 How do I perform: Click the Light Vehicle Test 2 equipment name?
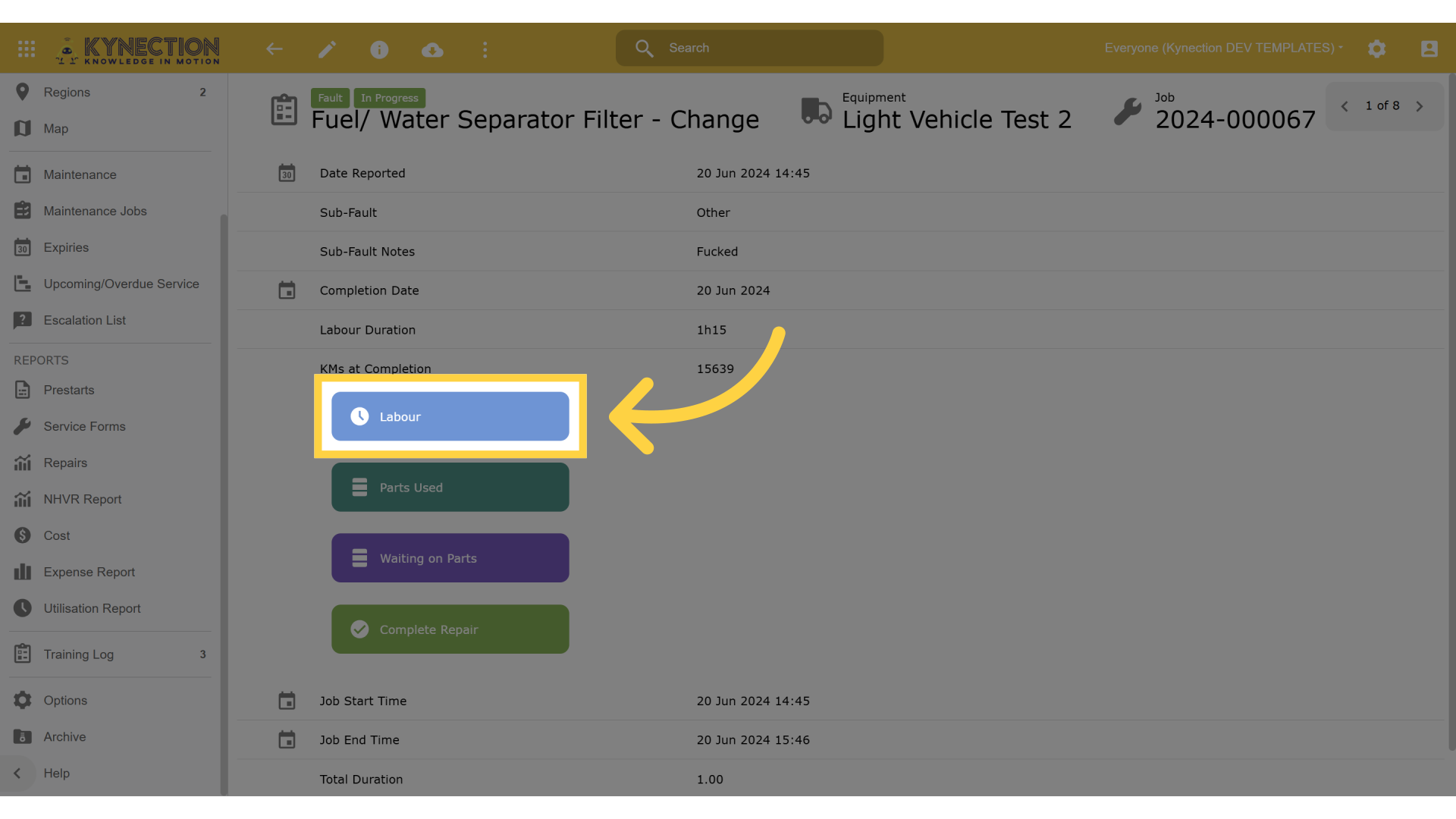[x=957, y=120]
